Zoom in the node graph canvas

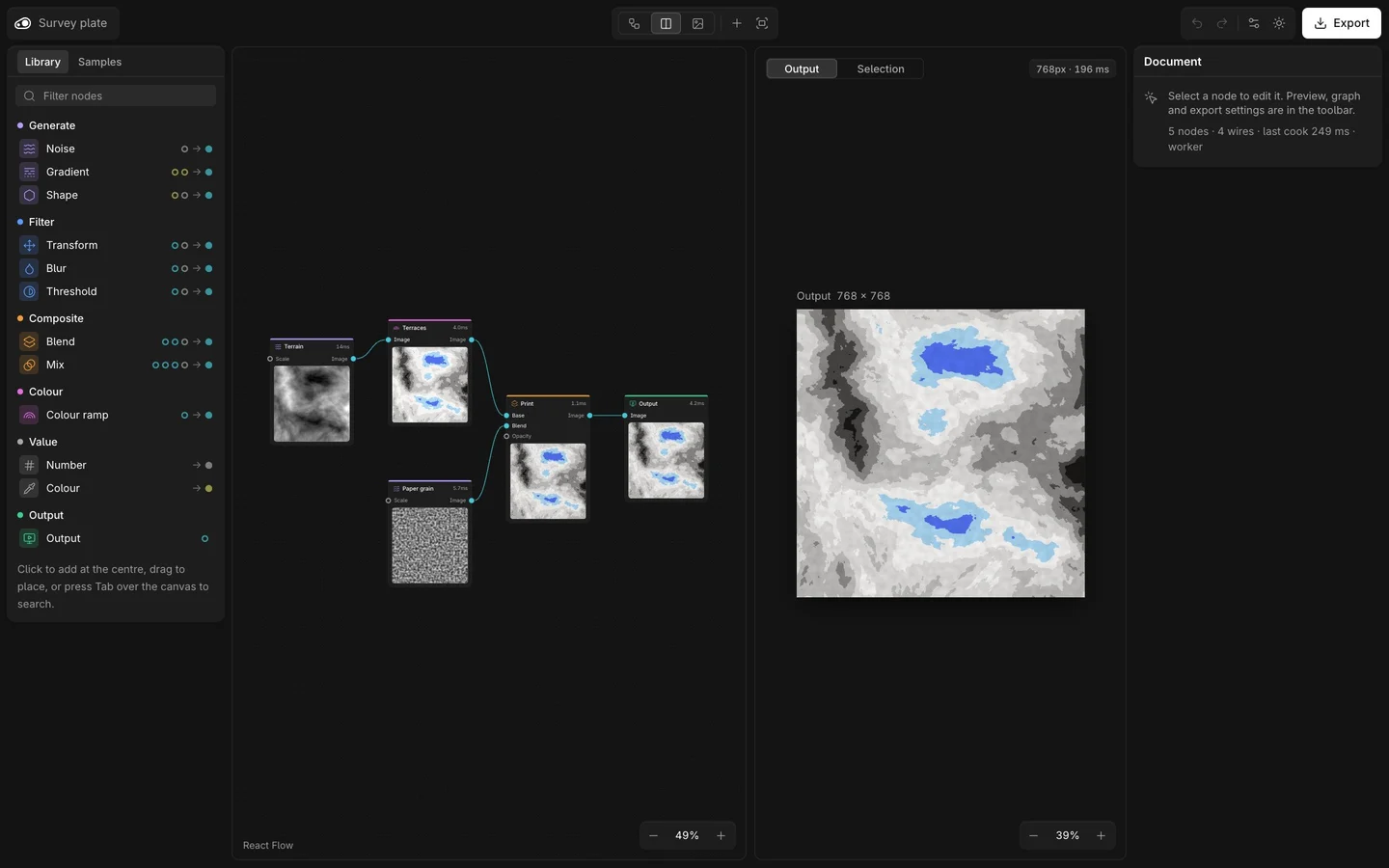coord(721,835)
